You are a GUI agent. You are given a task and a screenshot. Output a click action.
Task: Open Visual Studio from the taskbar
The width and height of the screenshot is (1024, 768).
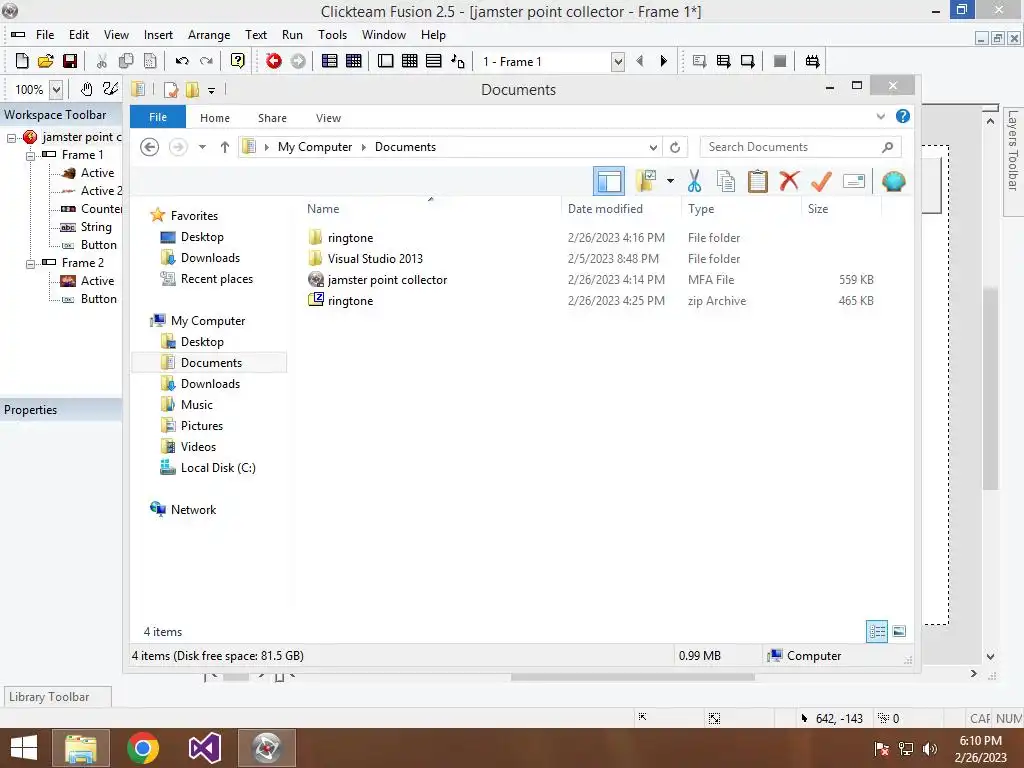[x=204, y=748]
